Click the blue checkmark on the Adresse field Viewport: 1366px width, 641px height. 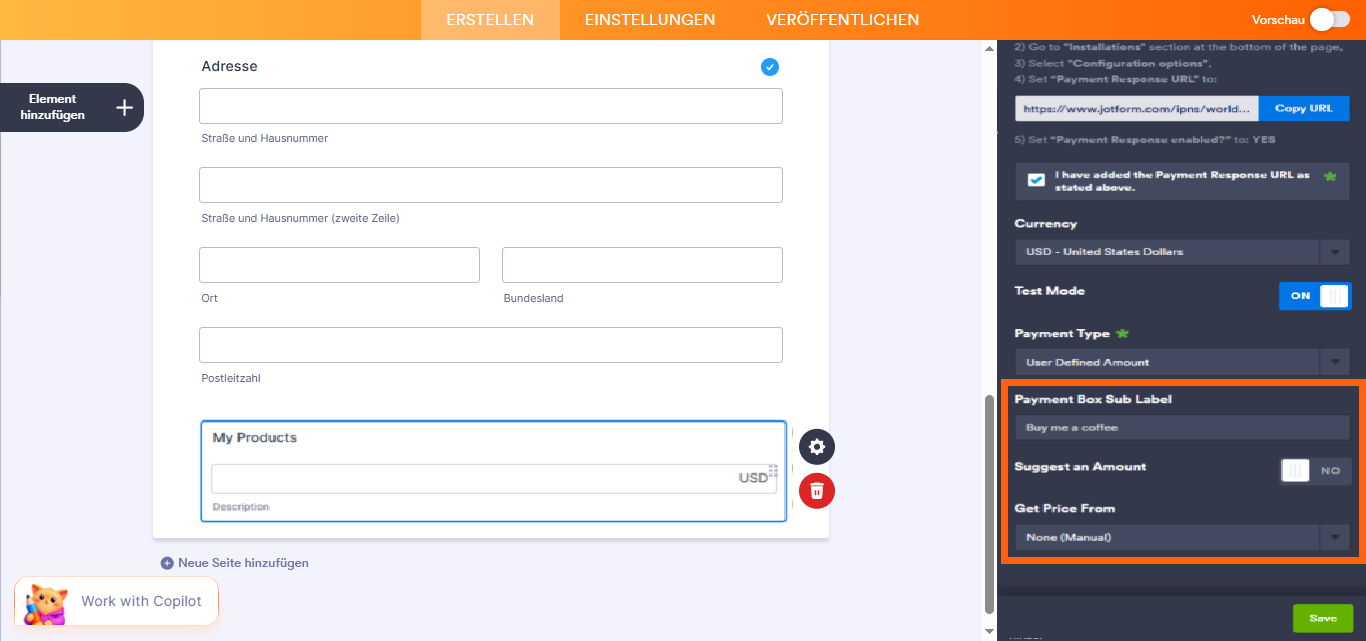tap(769, 67)
